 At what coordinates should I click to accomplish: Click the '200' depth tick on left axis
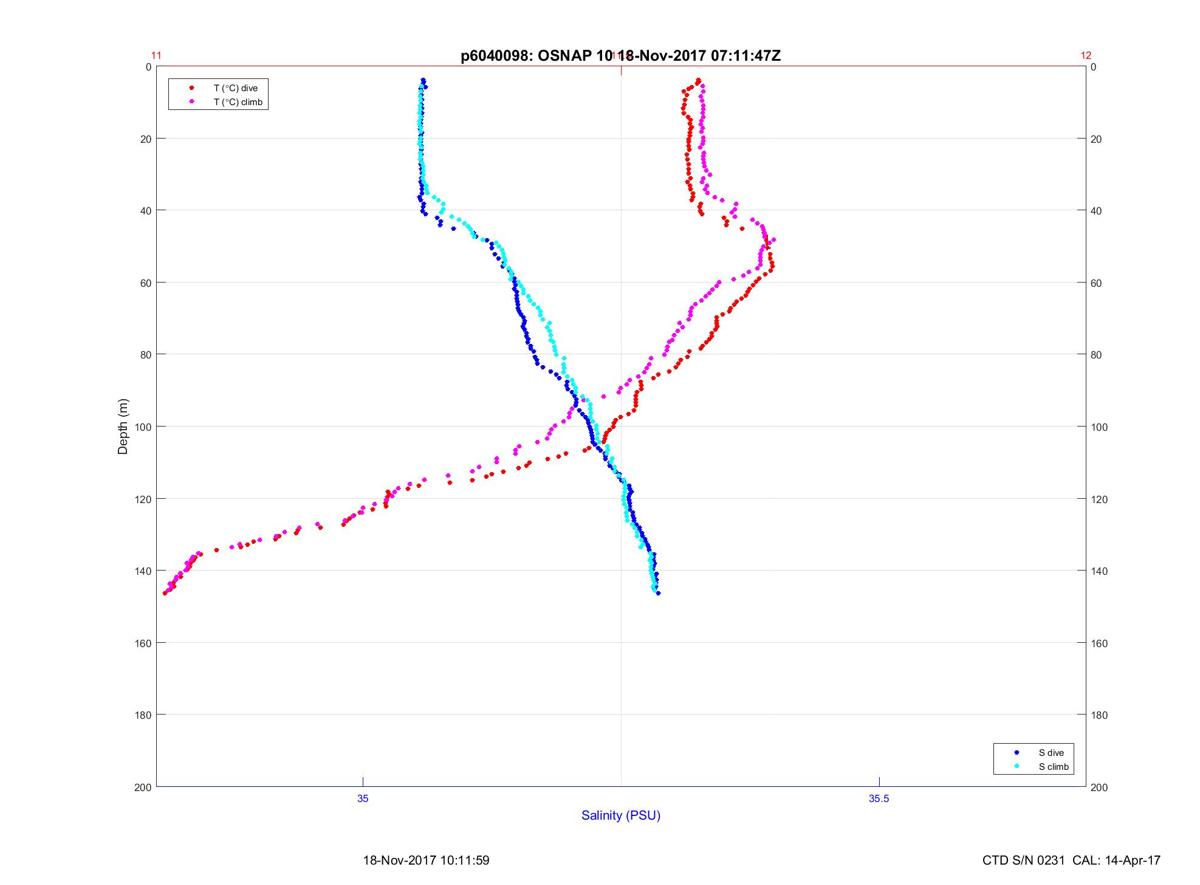142,787
